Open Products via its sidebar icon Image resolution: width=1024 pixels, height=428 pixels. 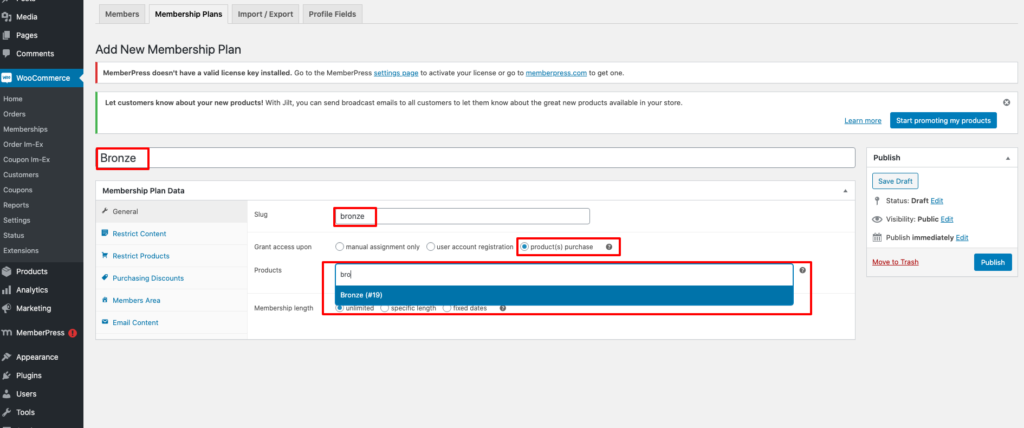pyautogui.click(x=7, y=271)
